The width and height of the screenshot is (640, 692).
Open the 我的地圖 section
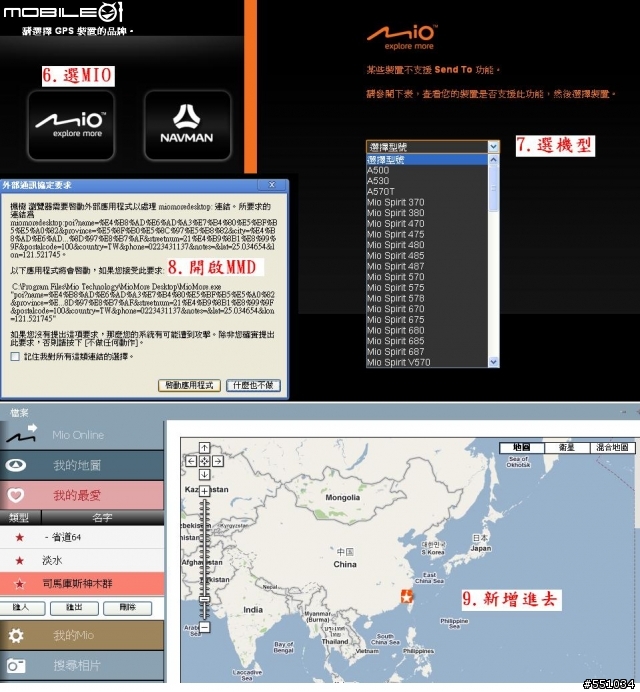[x=82, y=465]
